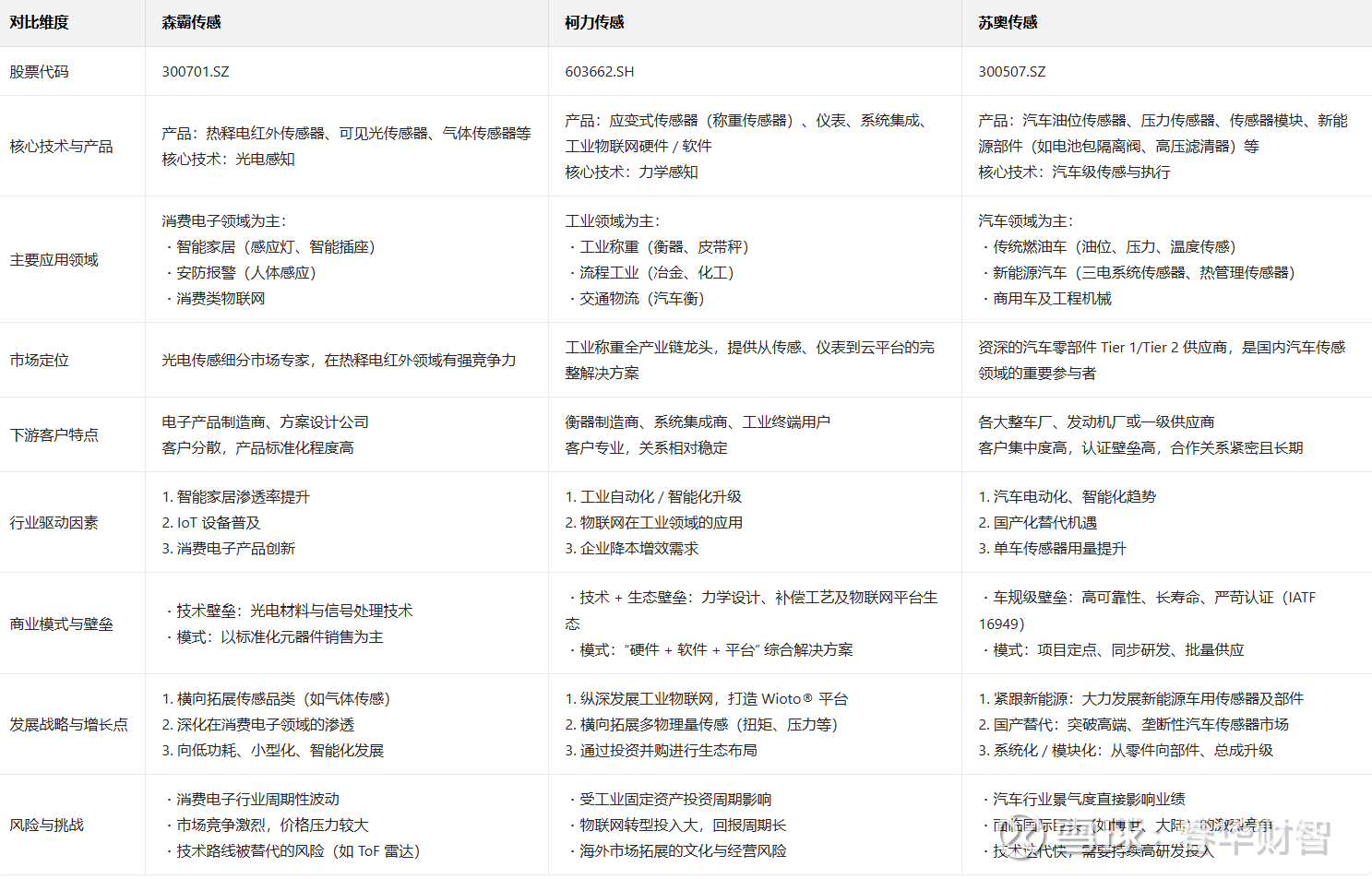
Task: Click the item starting "1. 紧跟新能源"
Action: 1141,699
